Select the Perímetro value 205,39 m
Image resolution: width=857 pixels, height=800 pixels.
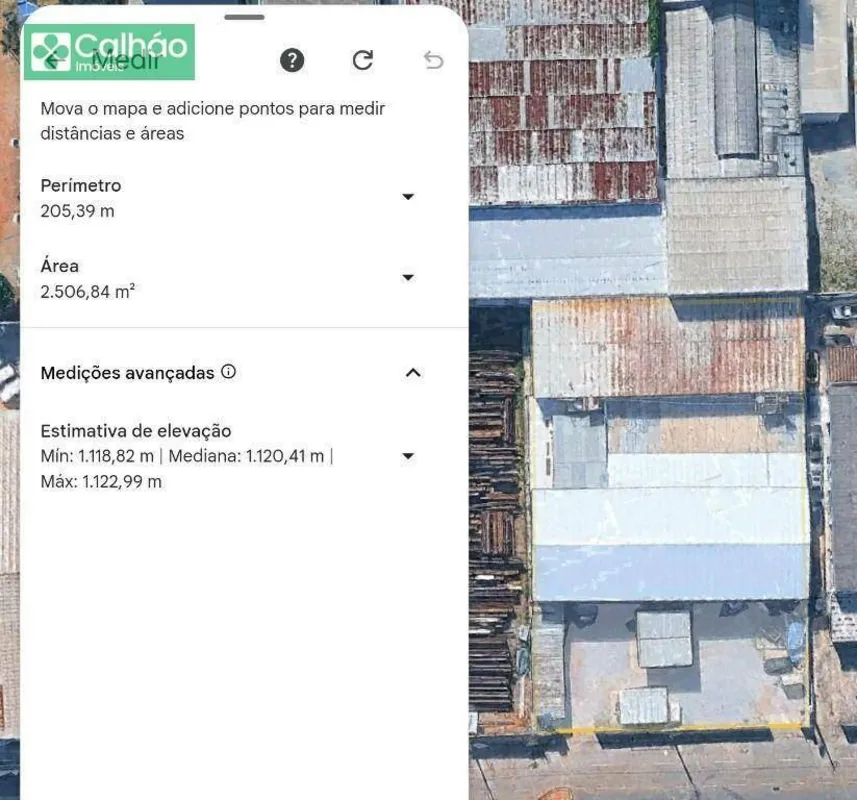[78, 211]
